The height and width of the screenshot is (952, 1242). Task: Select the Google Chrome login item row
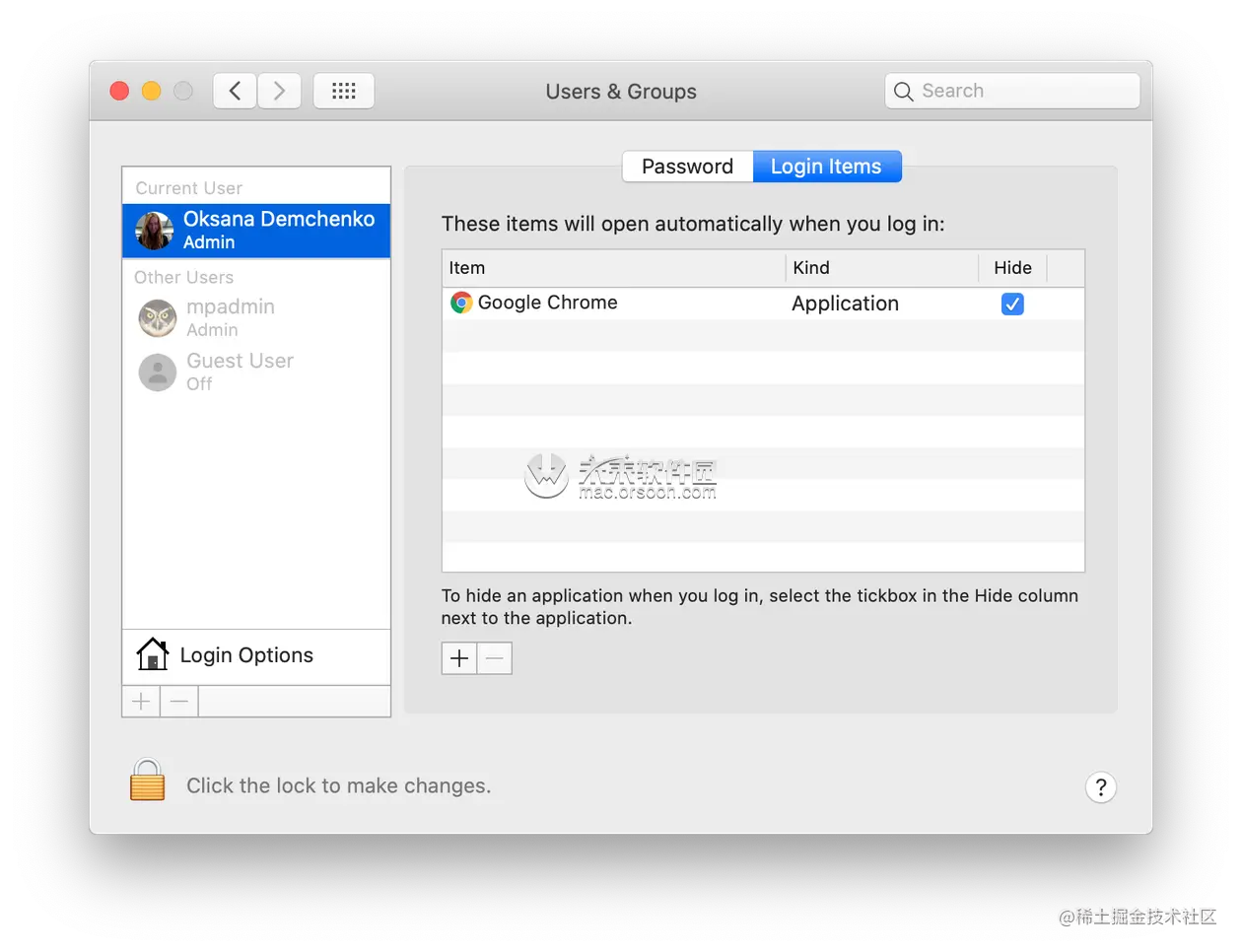pos(763,304)
